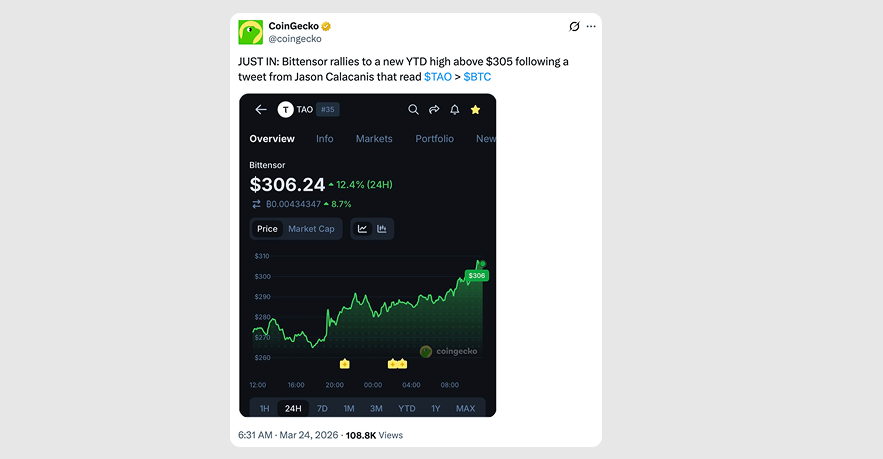Tap the back arrow in TAO header
The width and height of the screenshot is (883, 459).
pos(261,110)
